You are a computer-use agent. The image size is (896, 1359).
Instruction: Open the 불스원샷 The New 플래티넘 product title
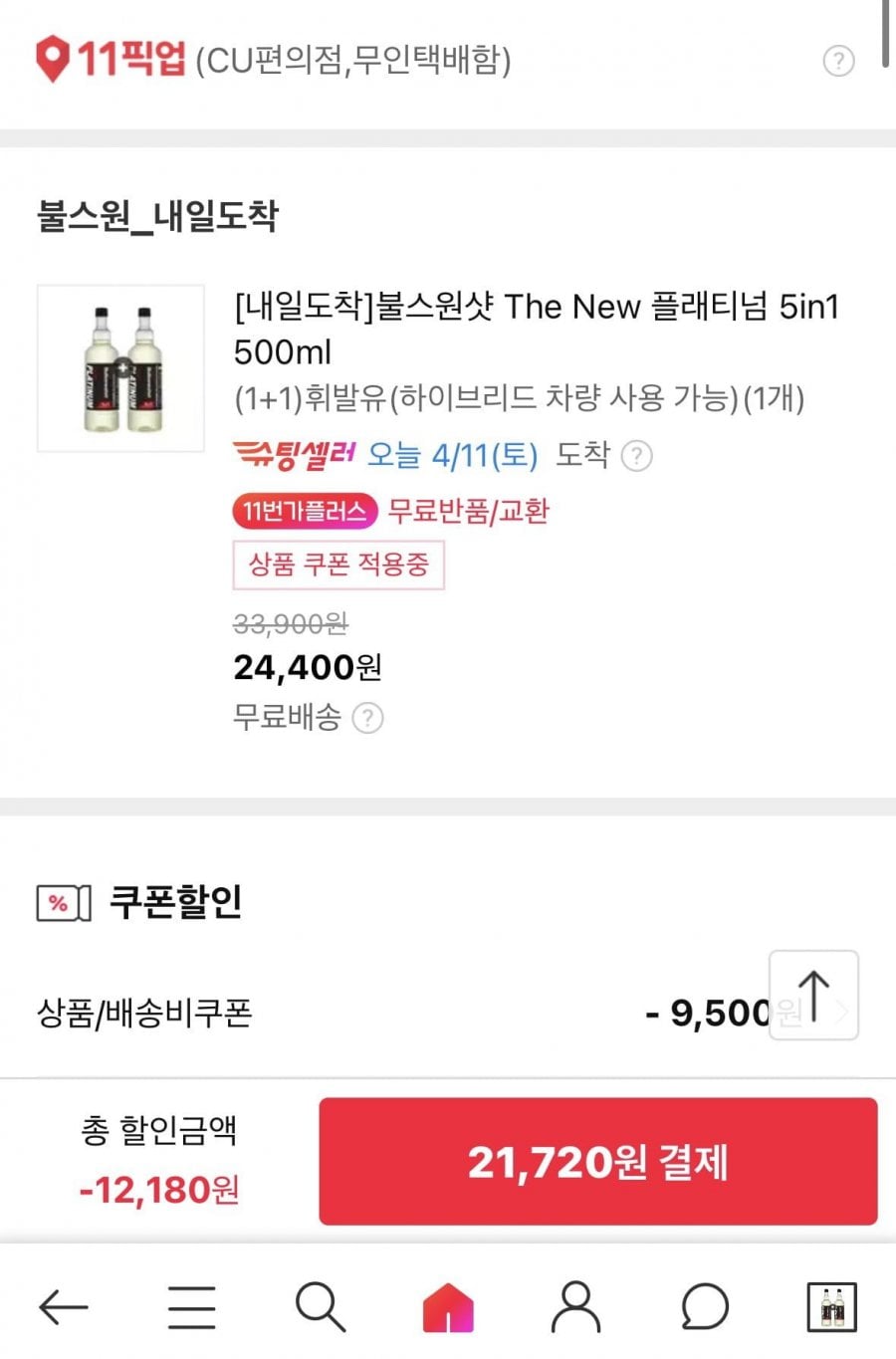click(536, 328)
